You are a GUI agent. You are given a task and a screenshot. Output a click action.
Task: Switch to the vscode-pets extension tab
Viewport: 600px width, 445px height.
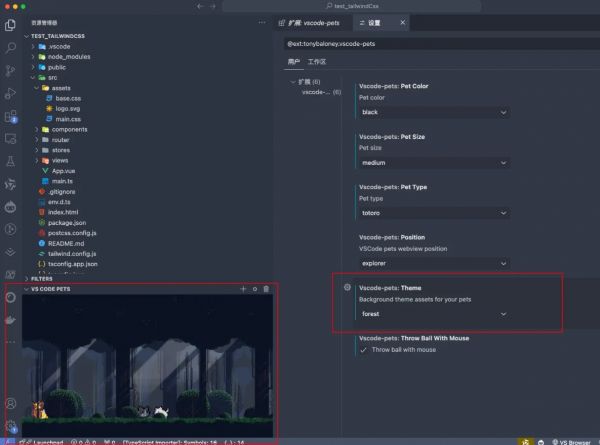[314, 22]
